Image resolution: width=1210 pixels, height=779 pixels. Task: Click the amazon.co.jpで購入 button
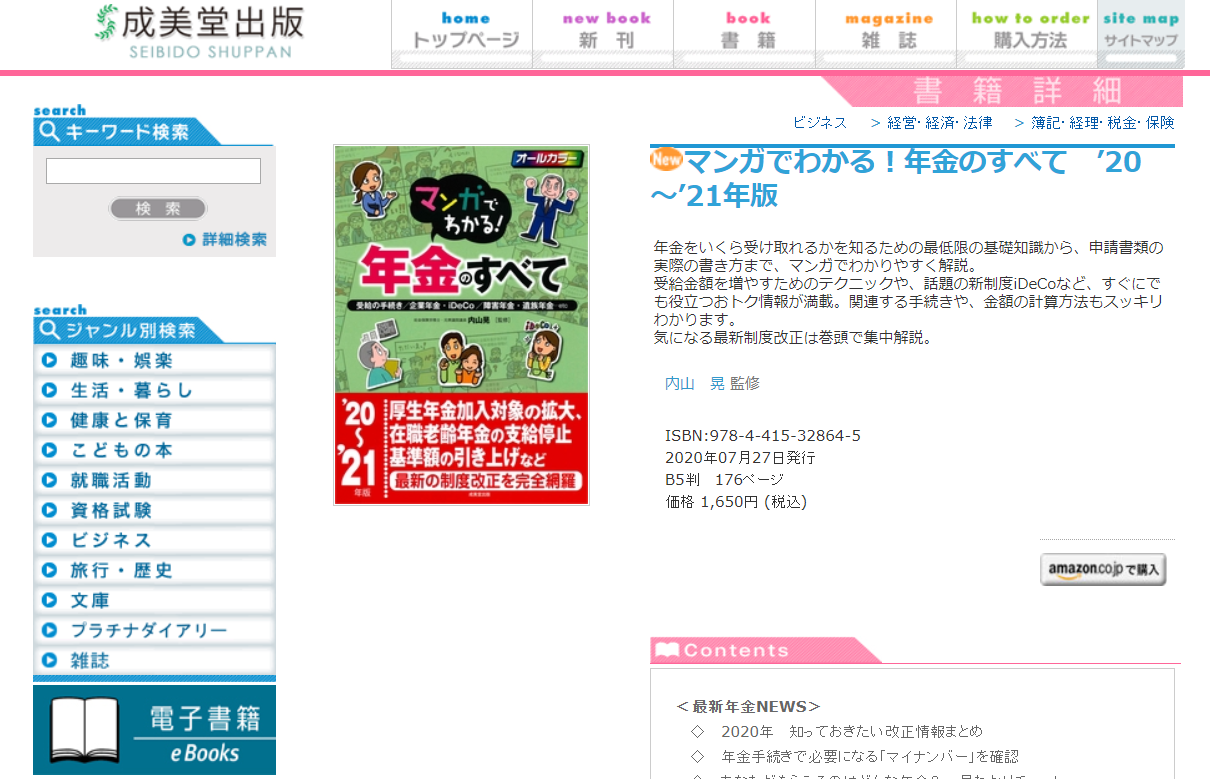(x=1103, y=569)
